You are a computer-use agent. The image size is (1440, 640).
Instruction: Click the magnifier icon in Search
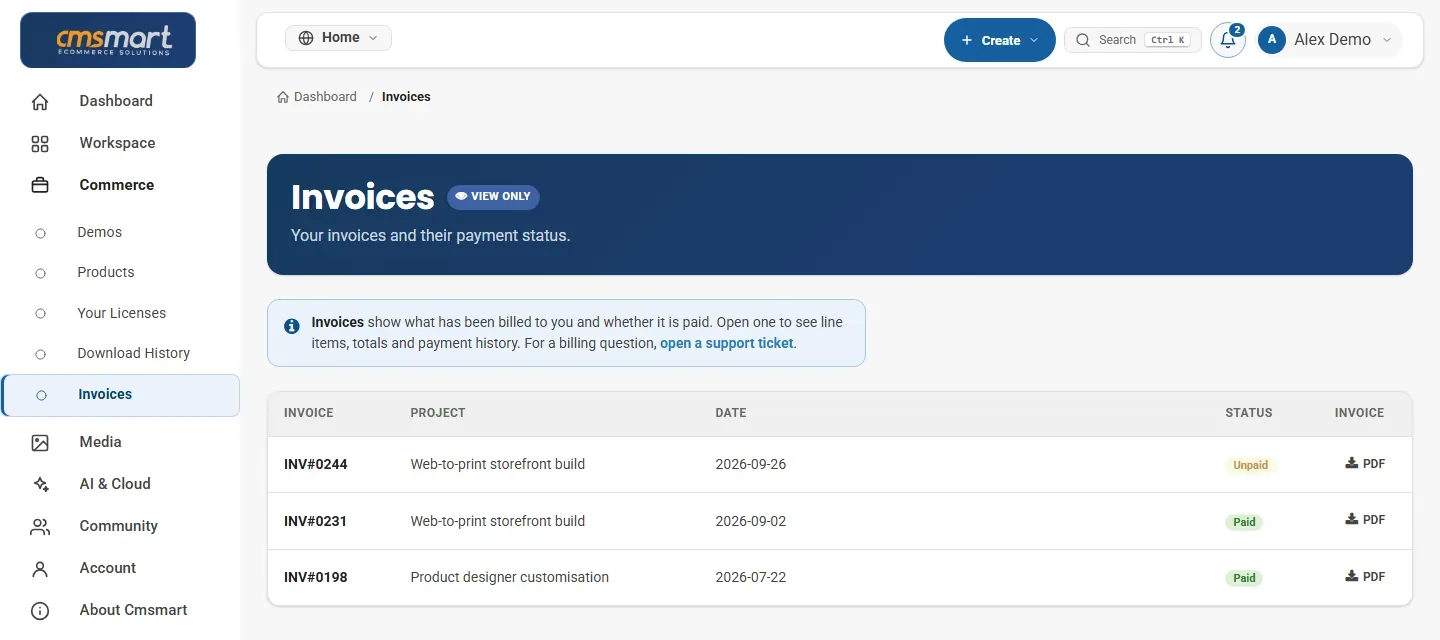pyautogui.click(x=1083, y=40)
